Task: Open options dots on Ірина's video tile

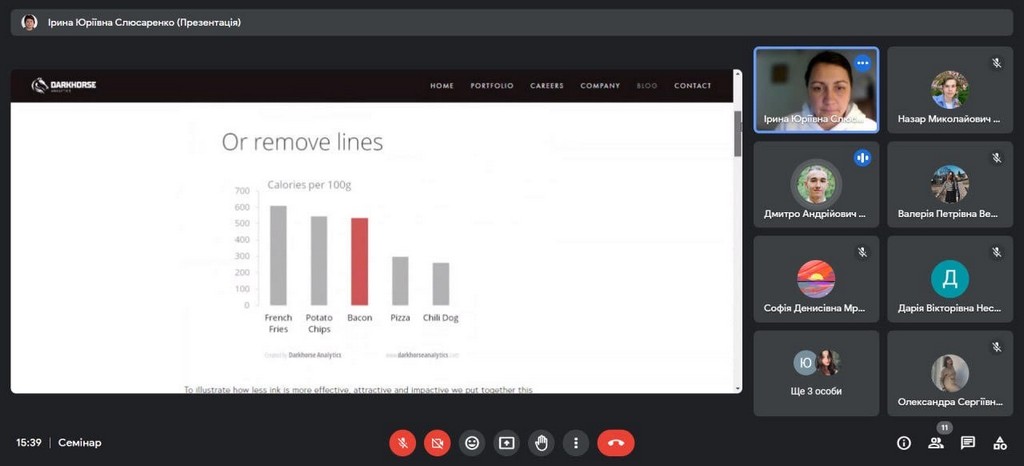Action: coord(862,63)
